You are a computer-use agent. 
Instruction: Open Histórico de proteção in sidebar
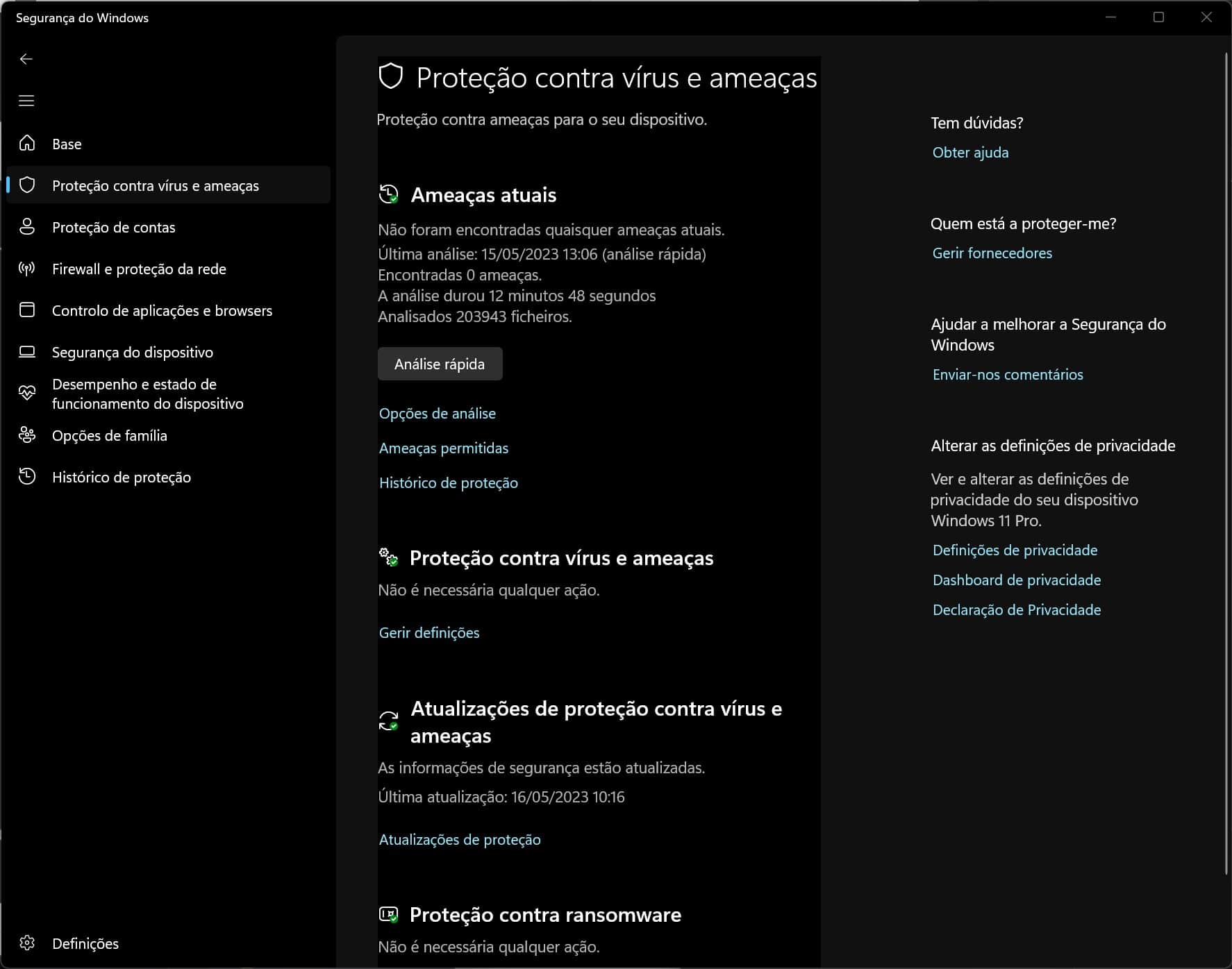coord(121,477)
